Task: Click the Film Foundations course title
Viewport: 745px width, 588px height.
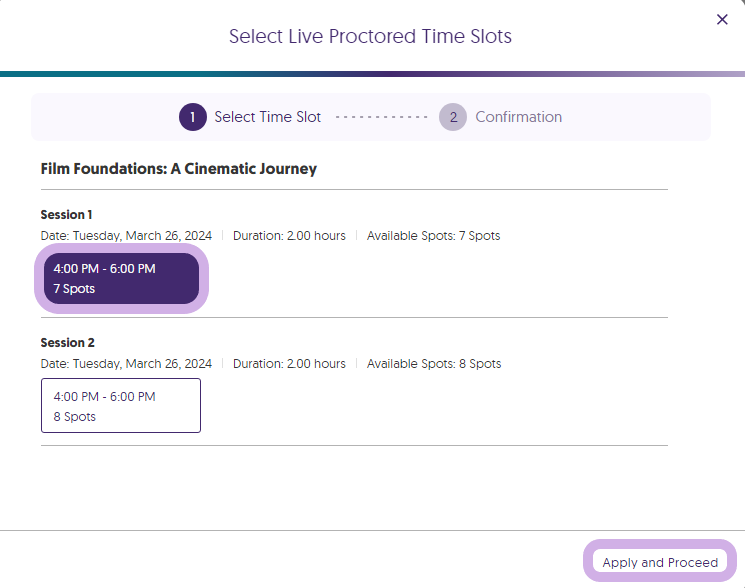Action: 179,169
